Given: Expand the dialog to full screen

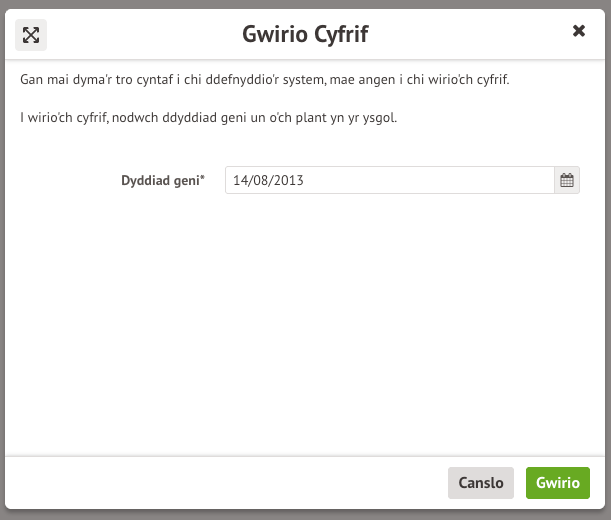Looking at the screenshot, I should click(31, 35).
